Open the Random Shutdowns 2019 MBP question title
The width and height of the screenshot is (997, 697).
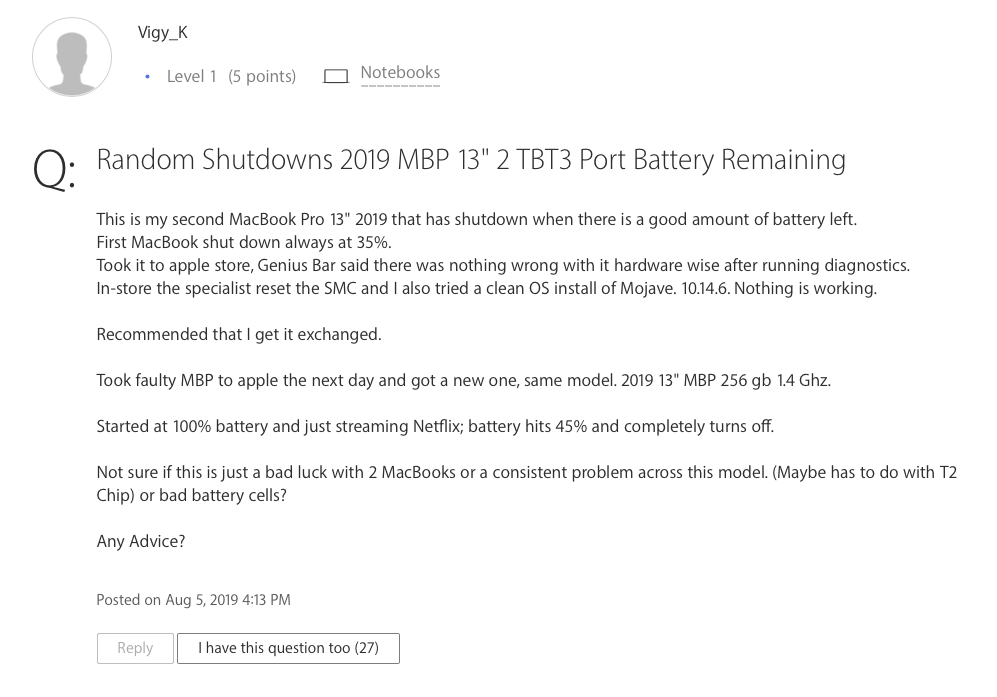point(470,159)
